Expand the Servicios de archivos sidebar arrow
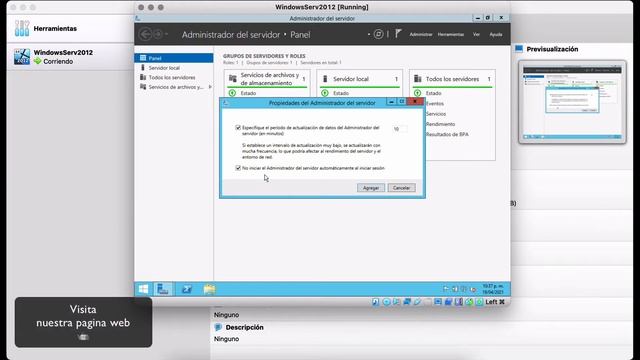The image size is (640, 360). (x=210, y=87)
